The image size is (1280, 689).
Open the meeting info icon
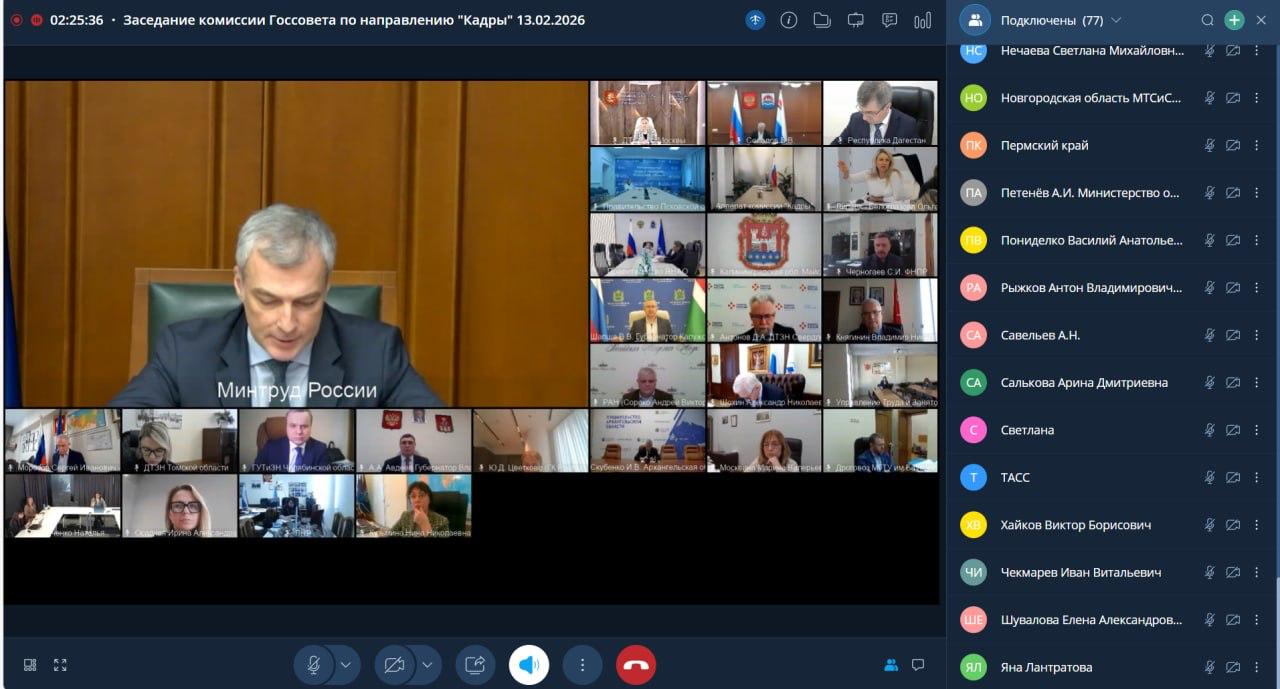coord(788,20)
